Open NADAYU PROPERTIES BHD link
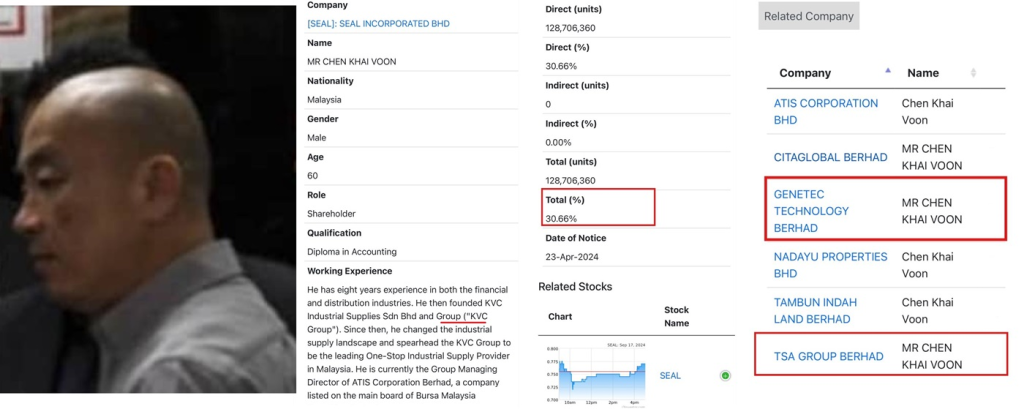1024x409 pixels. pyautogui.click(x=830, y=264)
